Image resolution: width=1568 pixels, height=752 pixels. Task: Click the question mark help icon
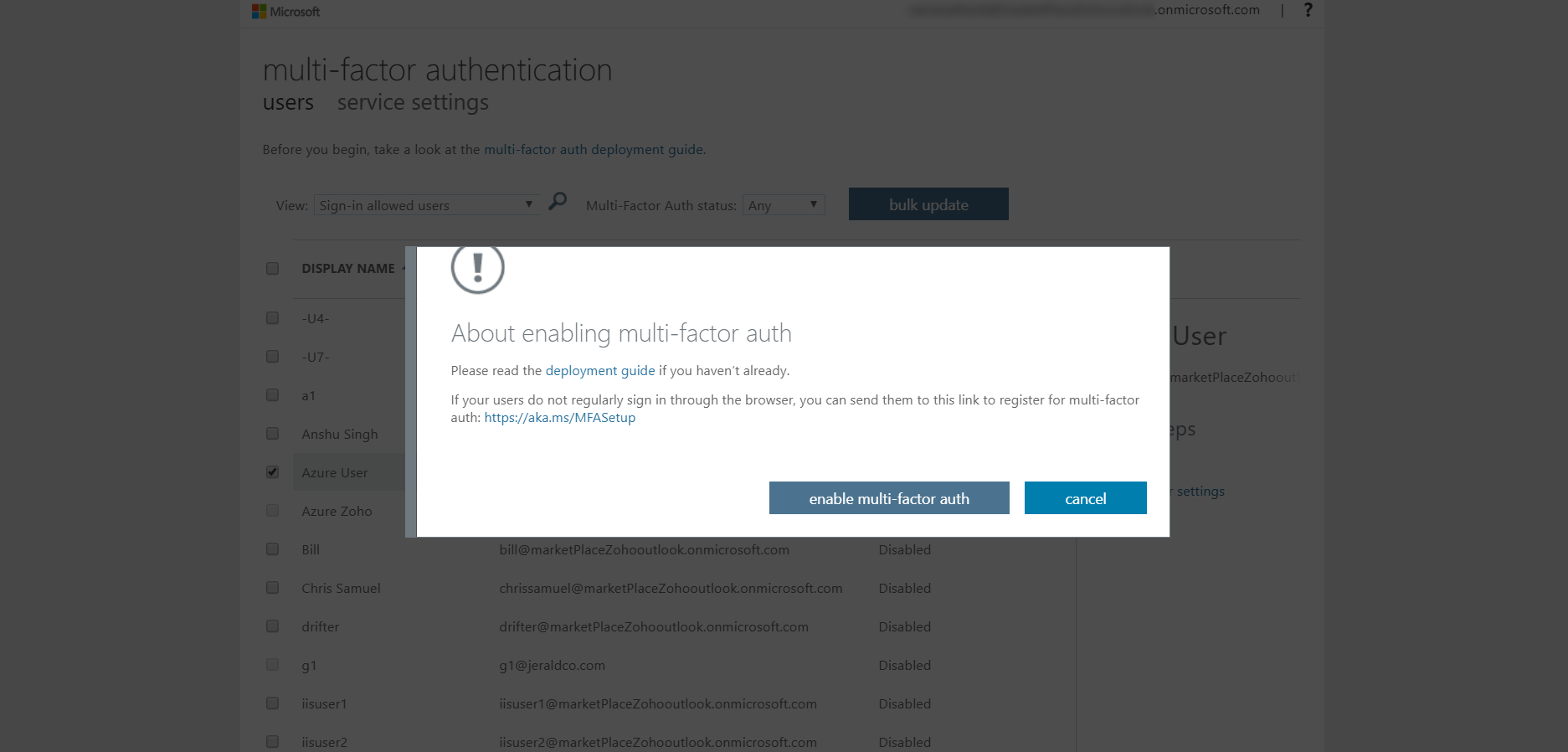pyautogui.click(x=1308, y=11)
